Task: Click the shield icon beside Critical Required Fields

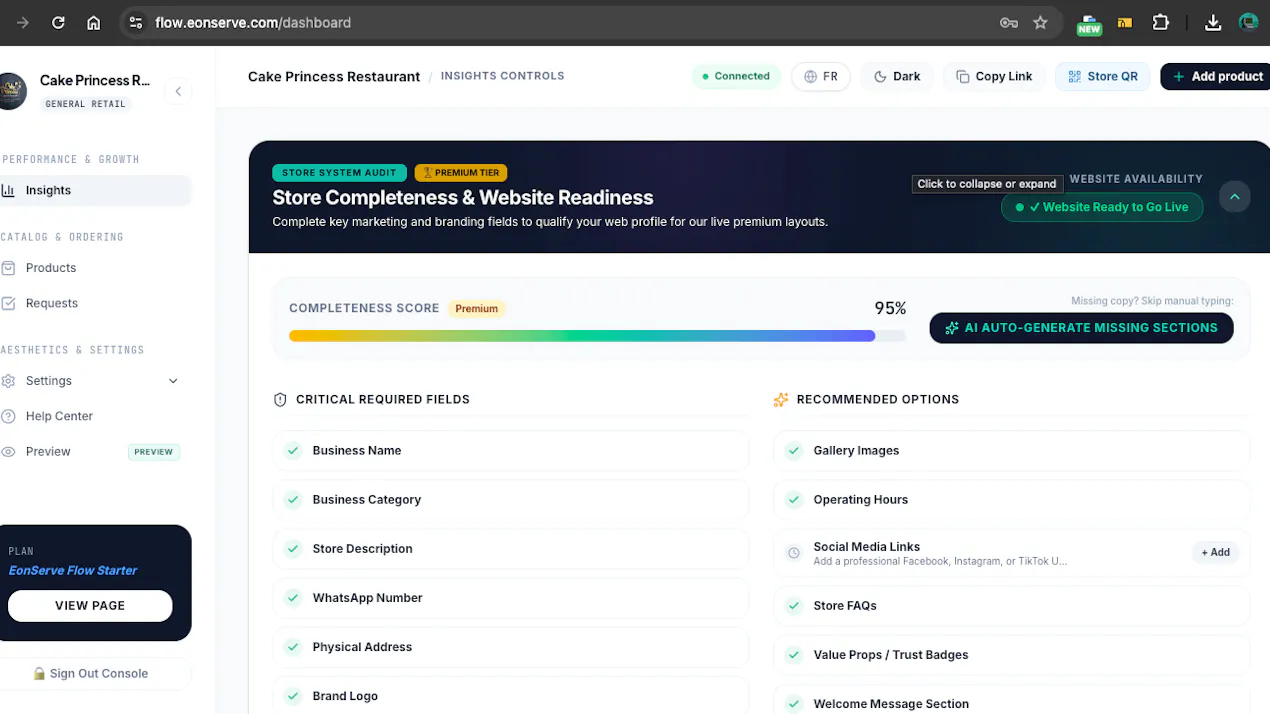Action: click(x=280, y=400)
